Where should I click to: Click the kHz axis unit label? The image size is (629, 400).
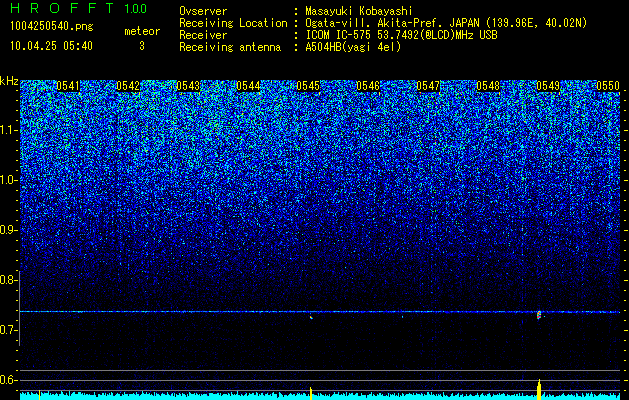(x=9, y=81)
